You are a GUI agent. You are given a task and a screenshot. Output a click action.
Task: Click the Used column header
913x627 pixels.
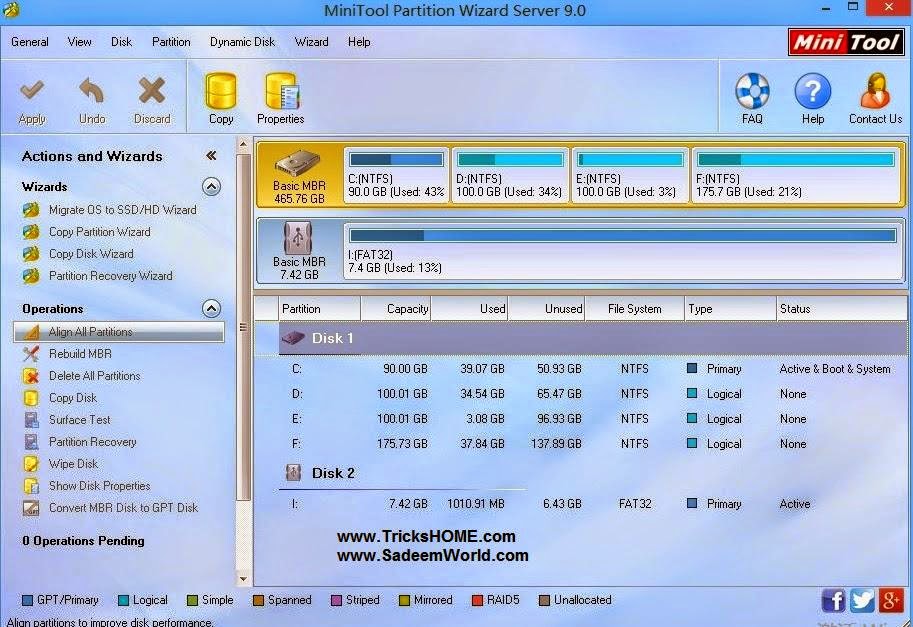click(x=469, y=309)
